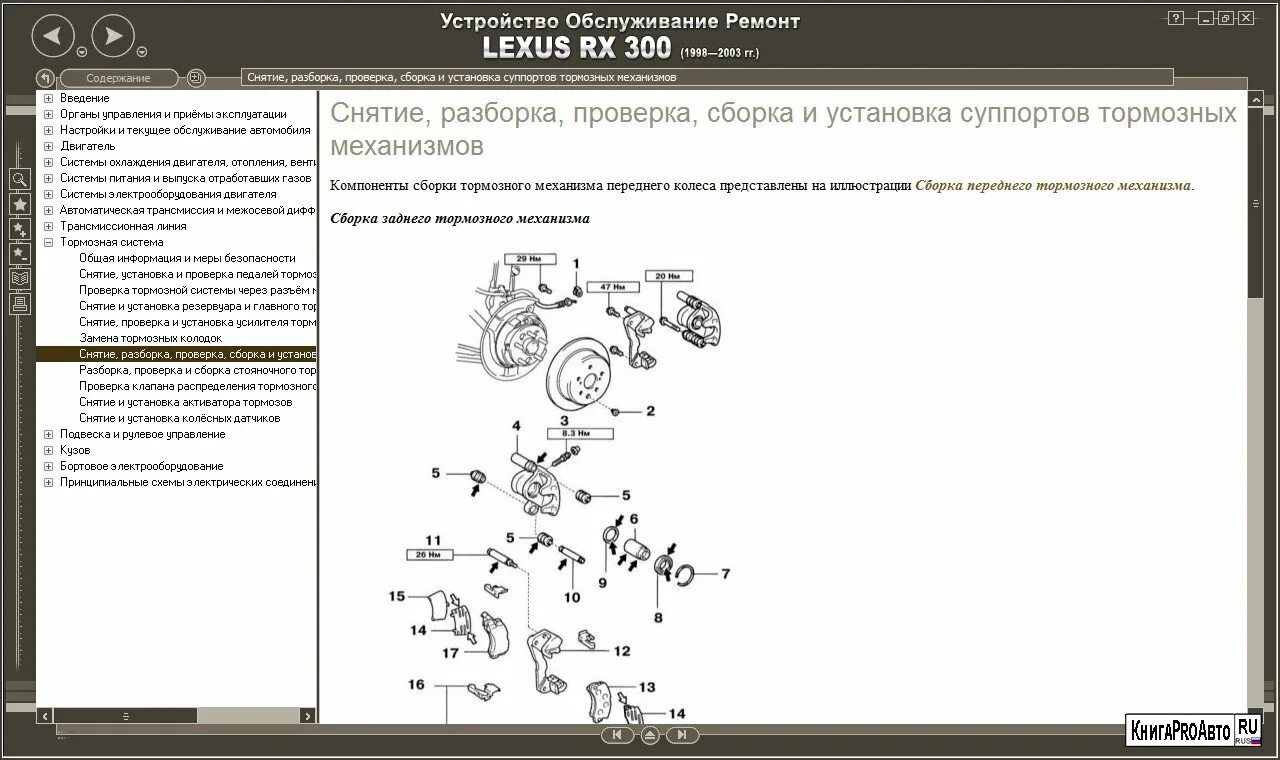Open Разборка, проверка и сборка стояночного тормоза
The image size is (1280, 760).
pos(197,370)
